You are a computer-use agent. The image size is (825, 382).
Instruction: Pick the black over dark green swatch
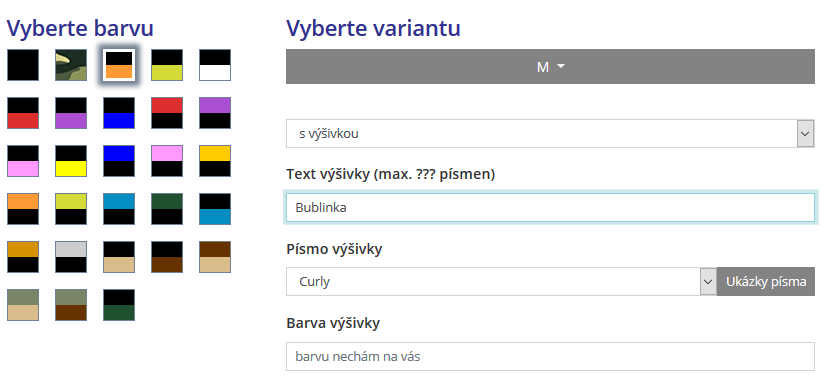[x=119, y=305]
